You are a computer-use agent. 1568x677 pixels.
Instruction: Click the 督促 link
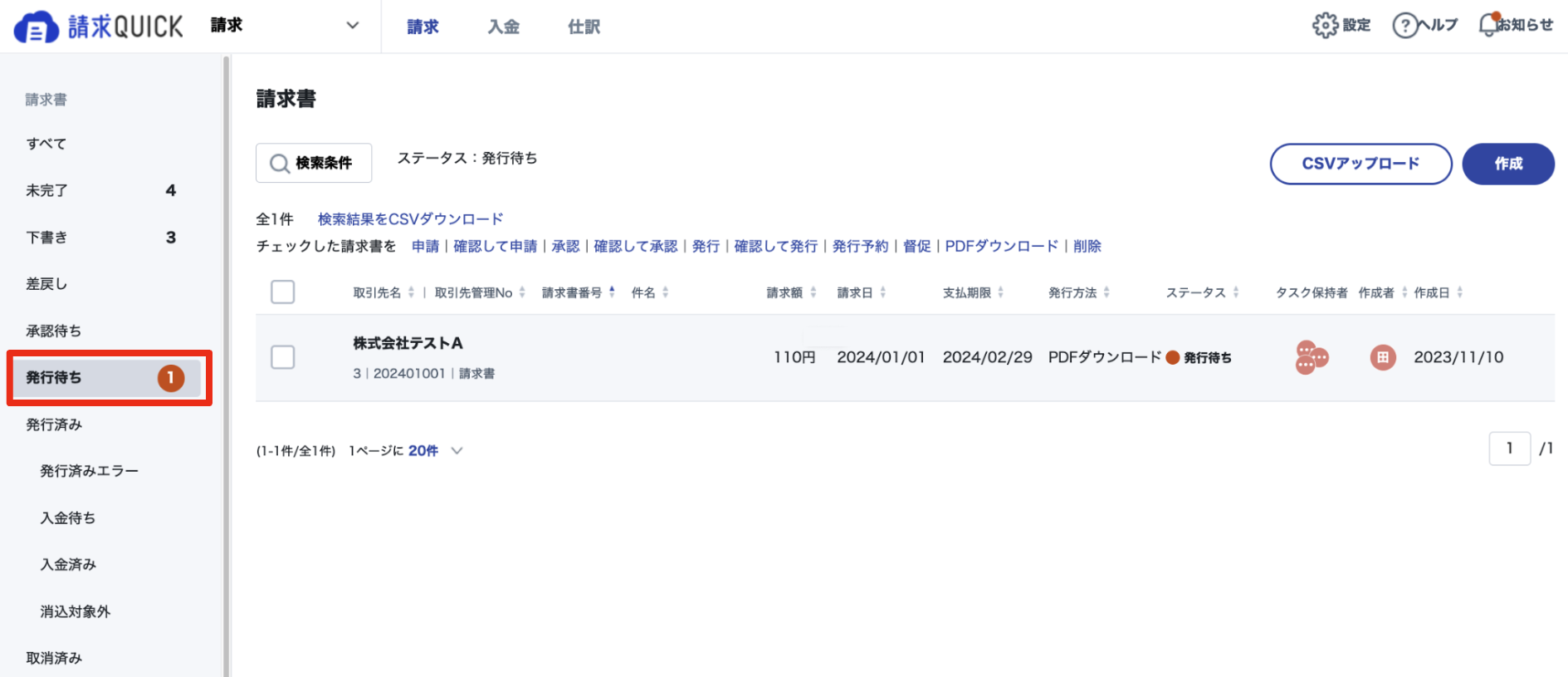coord(916,247)
